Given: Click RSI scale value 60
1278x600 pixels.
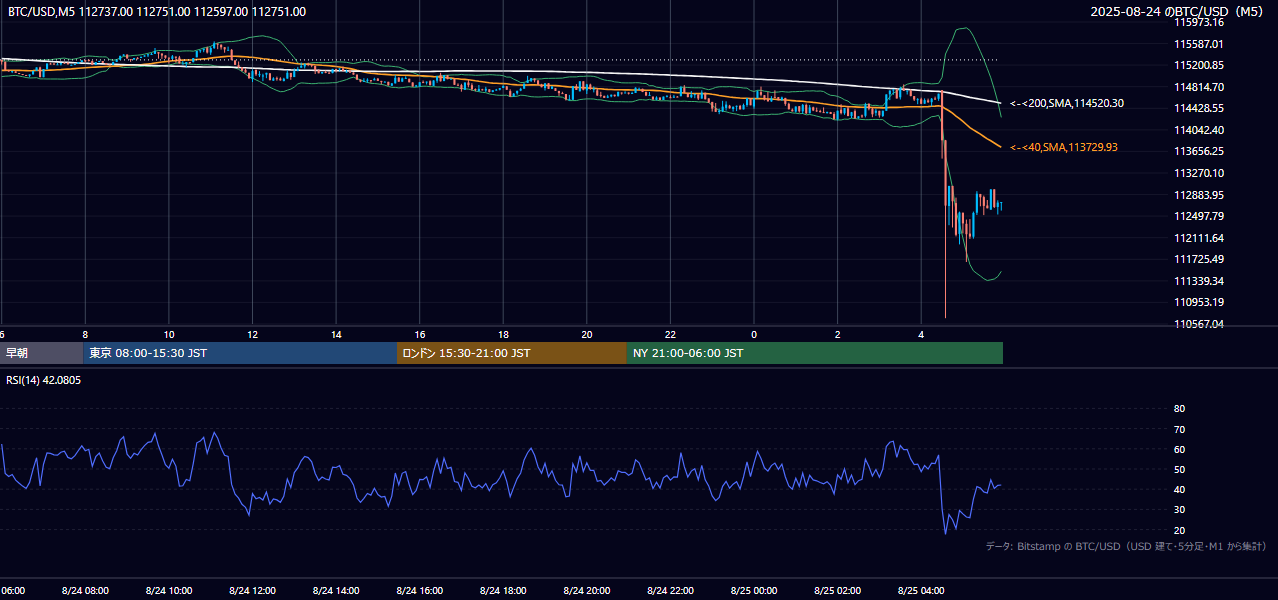Looking at the screenshot, I should tap(1179, 449).
